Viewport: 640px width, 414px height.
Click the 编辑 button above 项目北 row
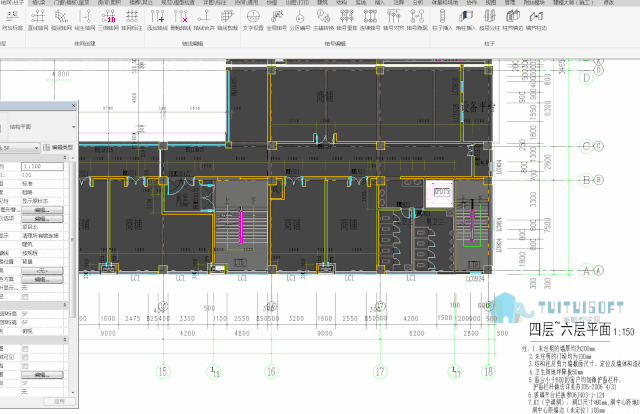[x=42, y=218]
